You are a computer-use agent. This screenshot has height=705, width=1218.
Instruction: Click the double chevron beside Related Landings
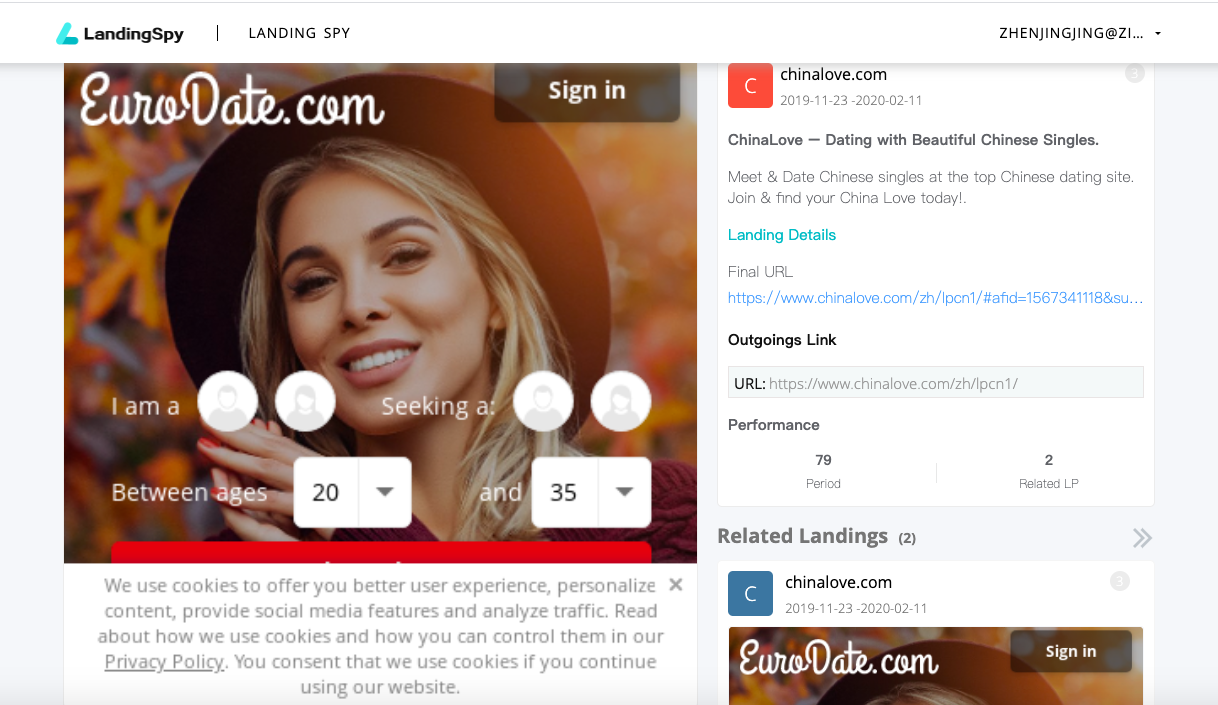pos(1141,538)
